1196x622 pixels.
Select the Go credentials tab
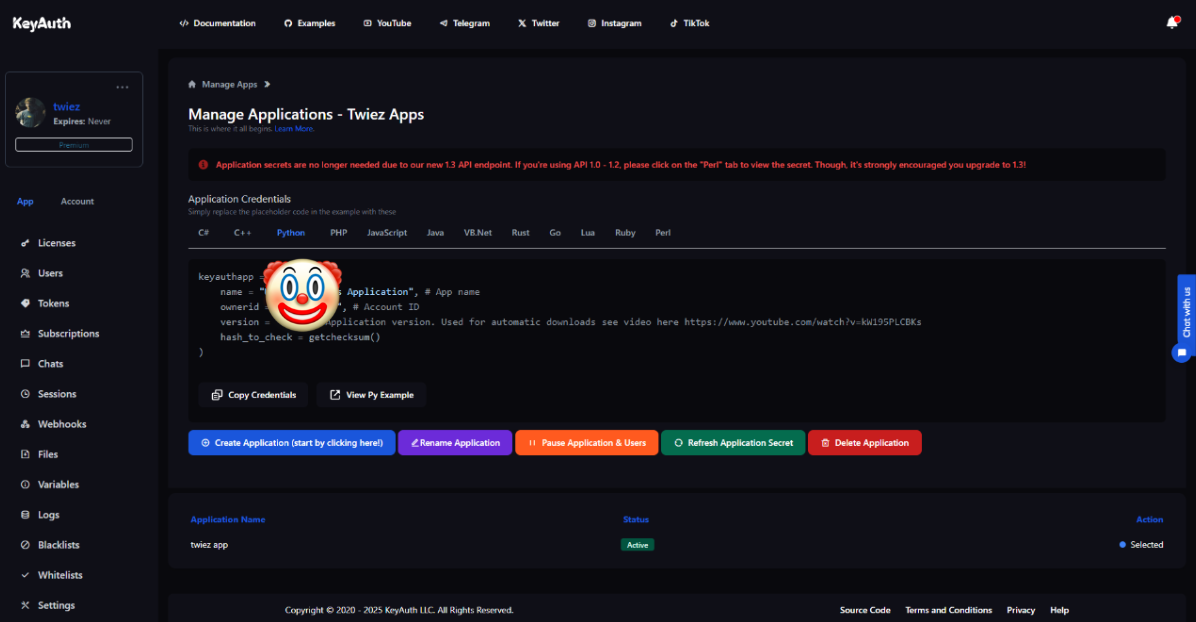[555, 233]
